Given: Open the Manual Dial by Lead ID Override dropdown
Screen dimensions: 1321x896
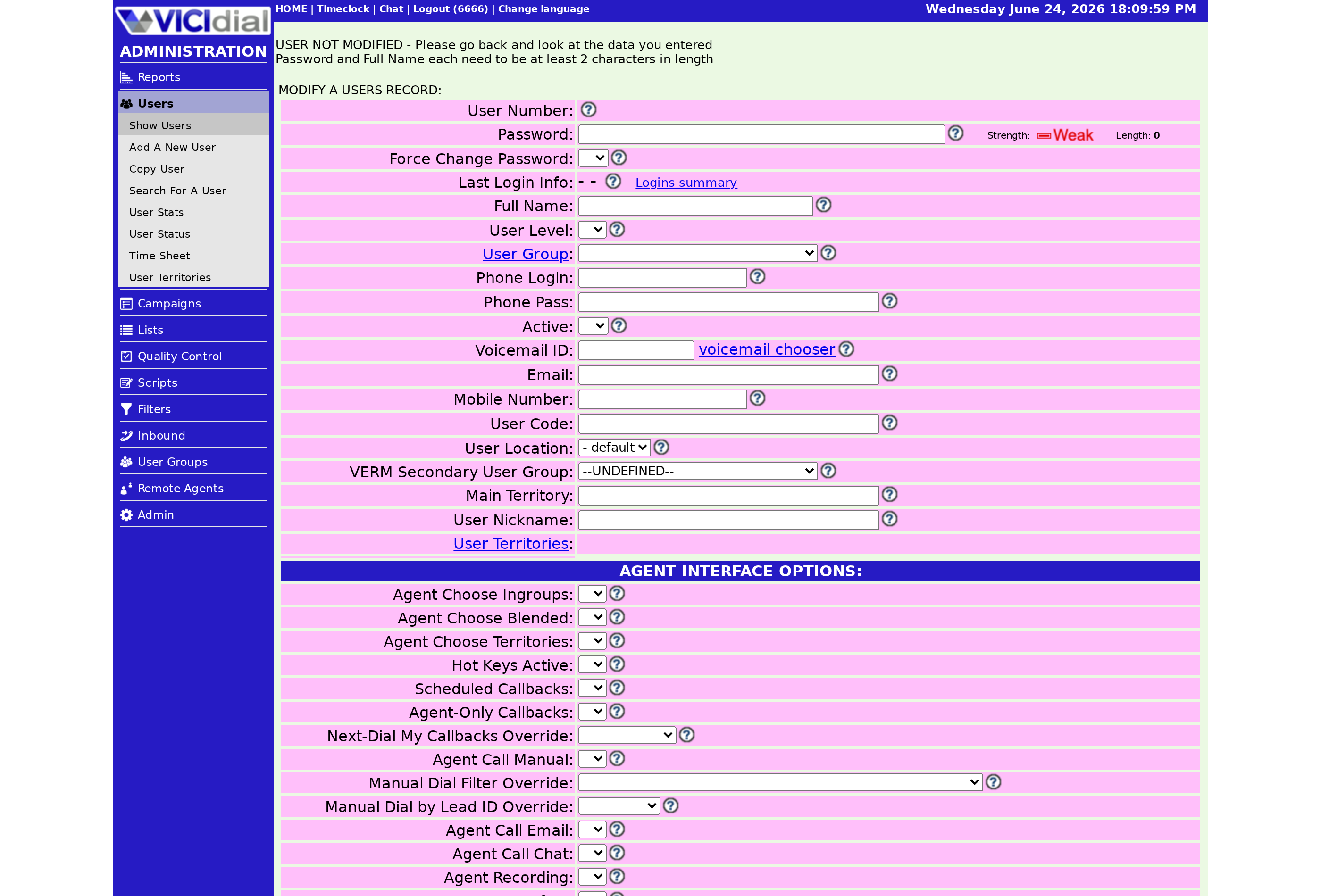Looking at the screenshot, I should (619, 806).
